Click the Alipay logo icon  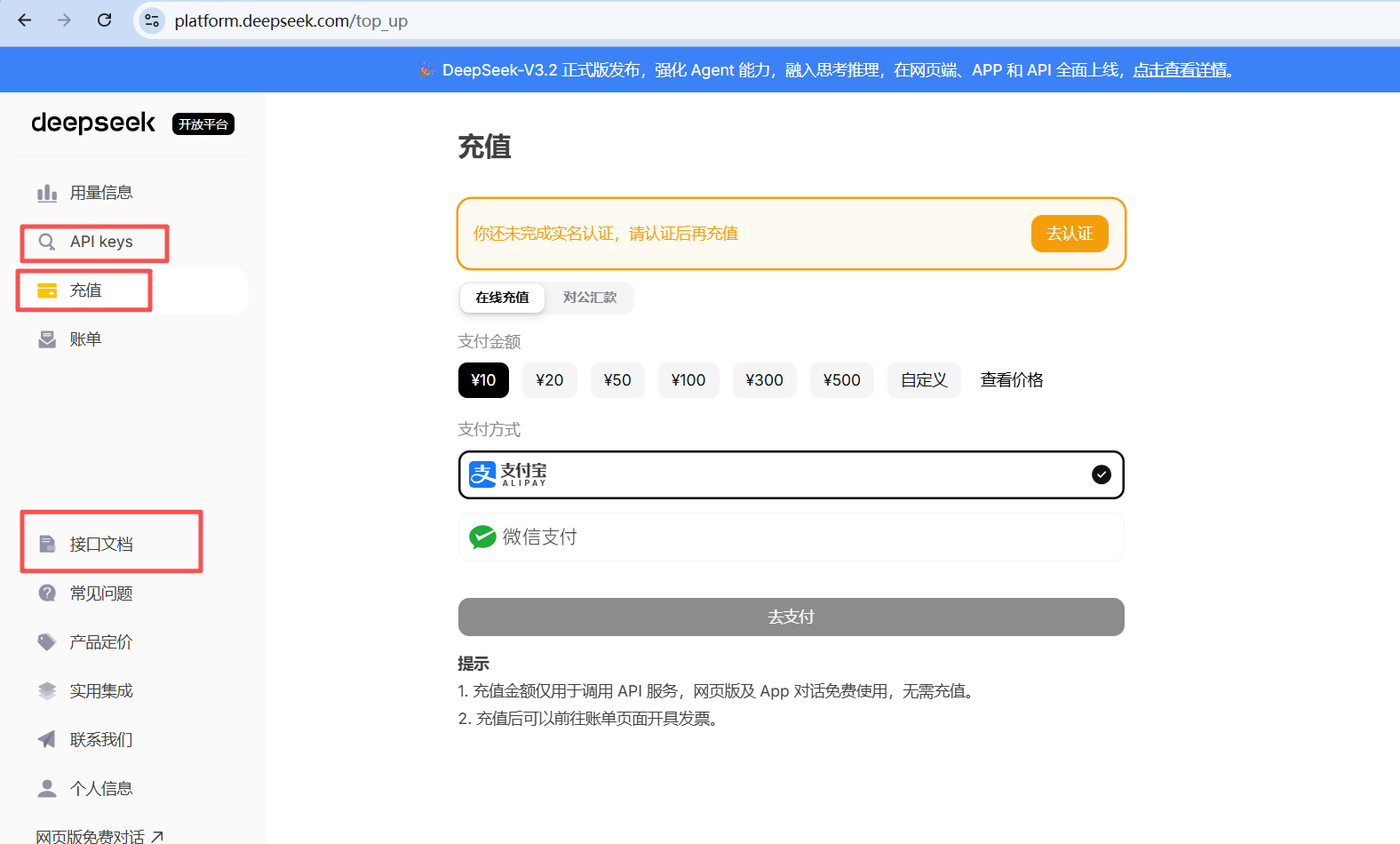pyautogui.click(x=482, y=474)
